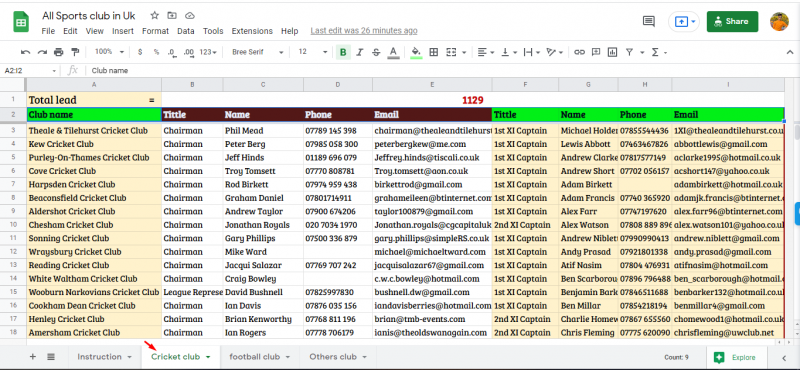Format as currency with dollar icon
The image size is (800, 370).
click(140, 52)
